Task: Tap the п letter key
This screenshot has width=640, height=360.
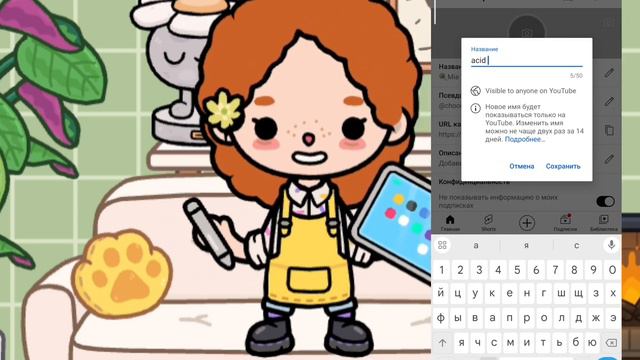Action: point(509,317)
